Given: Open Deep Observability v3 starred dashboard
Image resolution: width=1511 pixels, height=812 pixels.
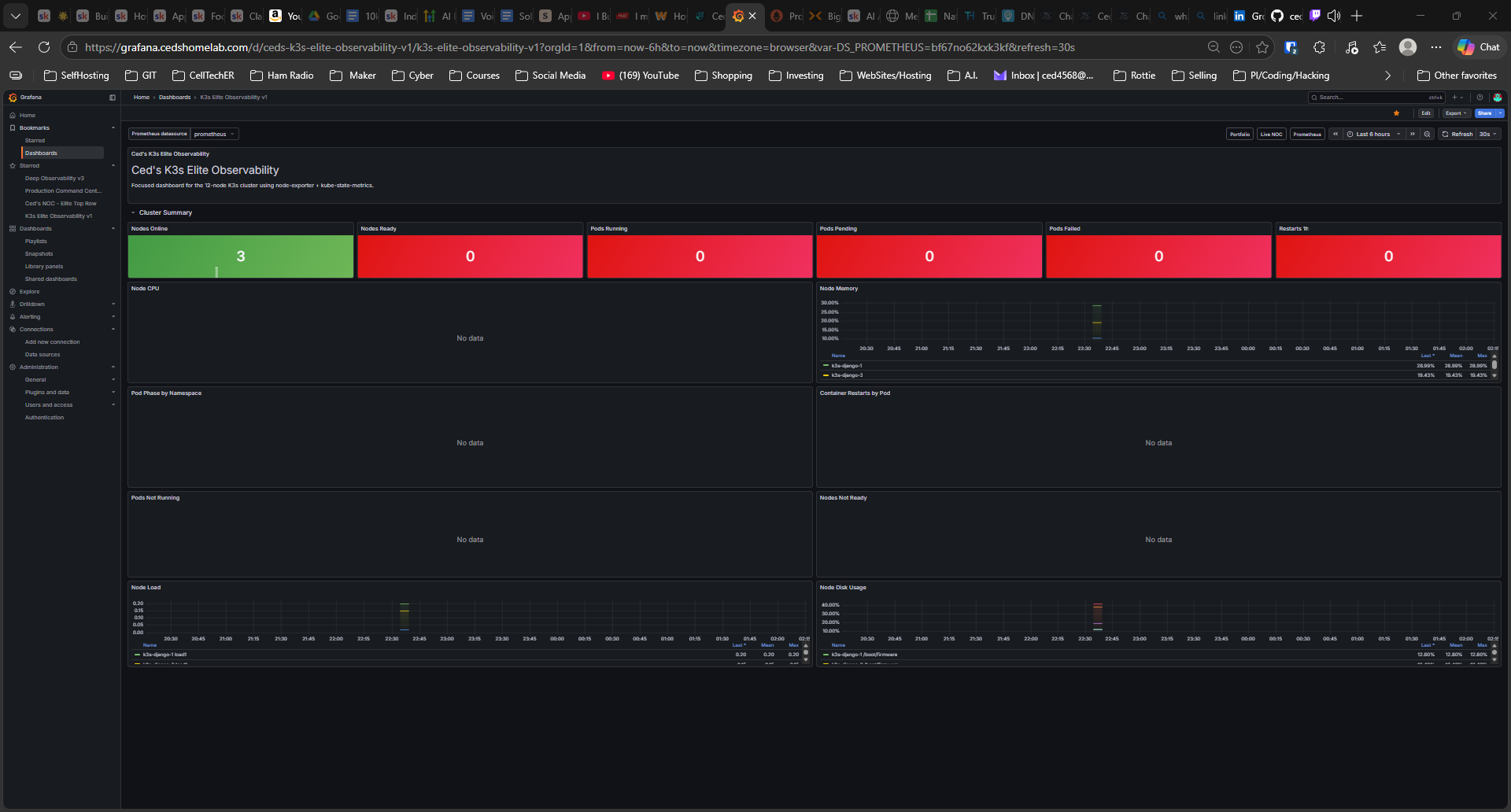Looking at the screenshot, I should [x=54, y=178].
